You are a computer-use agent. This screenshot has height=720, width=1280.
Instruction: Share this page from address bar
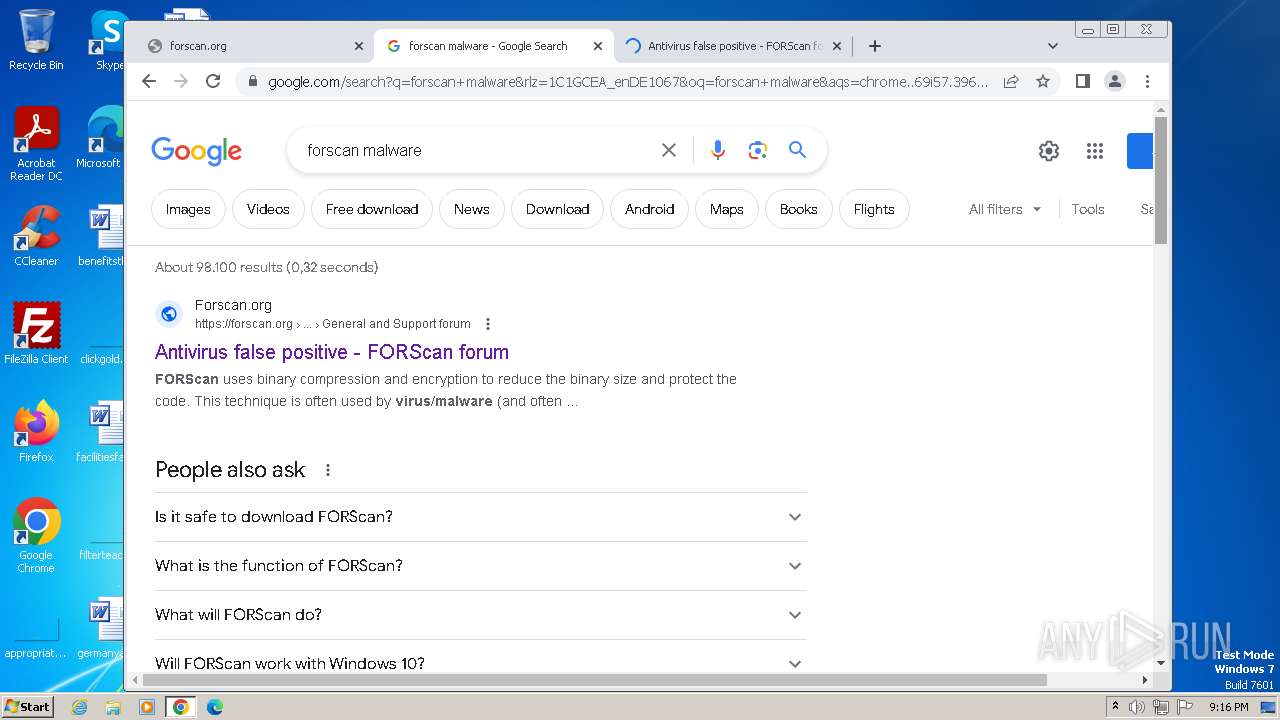(1011, 81)
